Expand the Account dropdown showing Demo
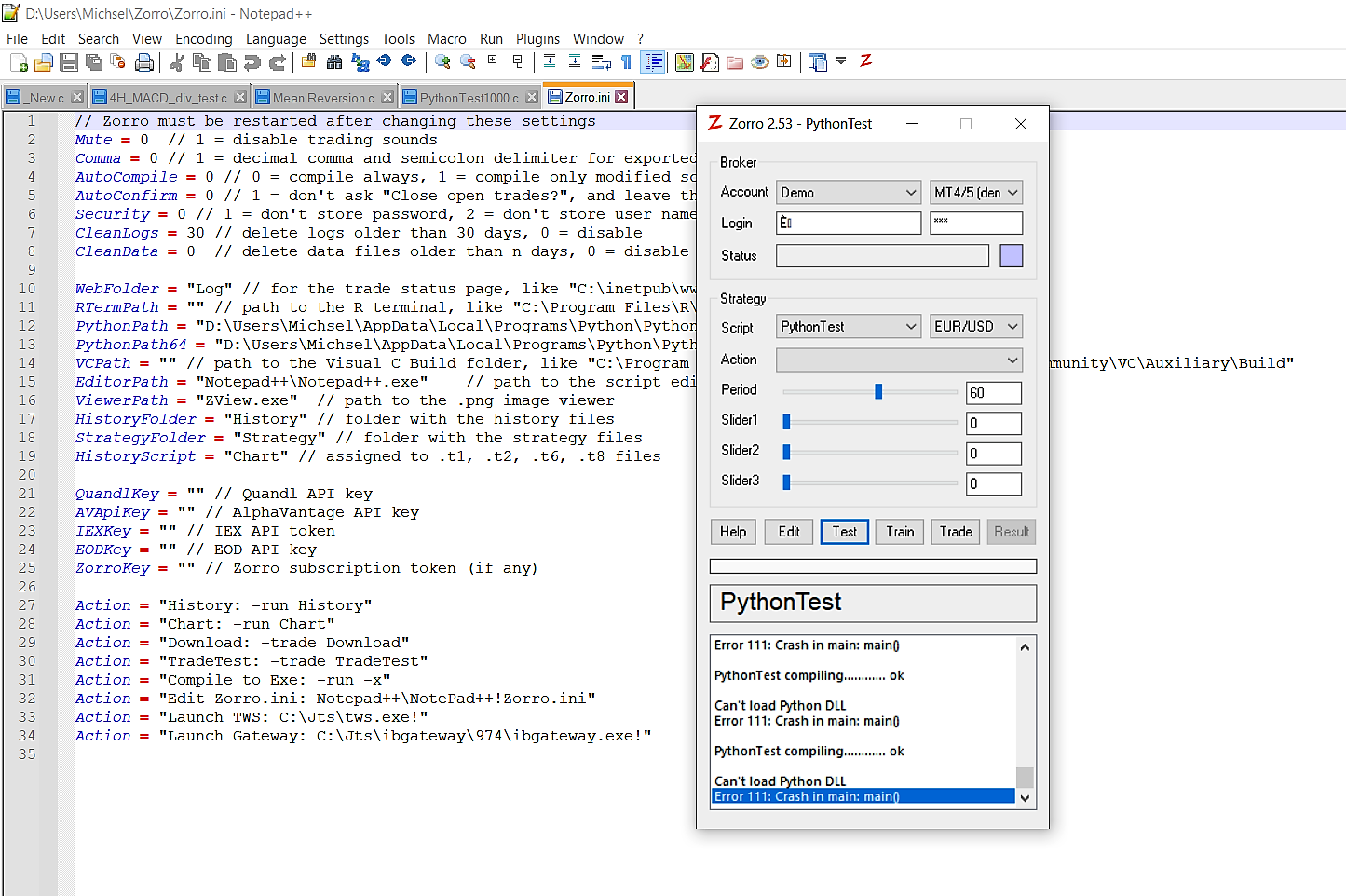1346x896 pixels. (x=849, y=193)
